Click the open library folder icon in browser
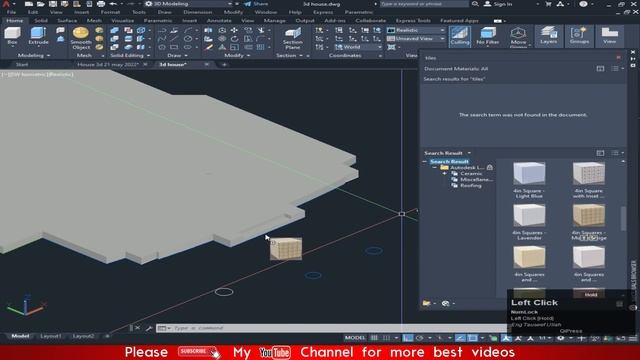The height and width of the screenshot is (360, 640). click(x=427, y=303)
